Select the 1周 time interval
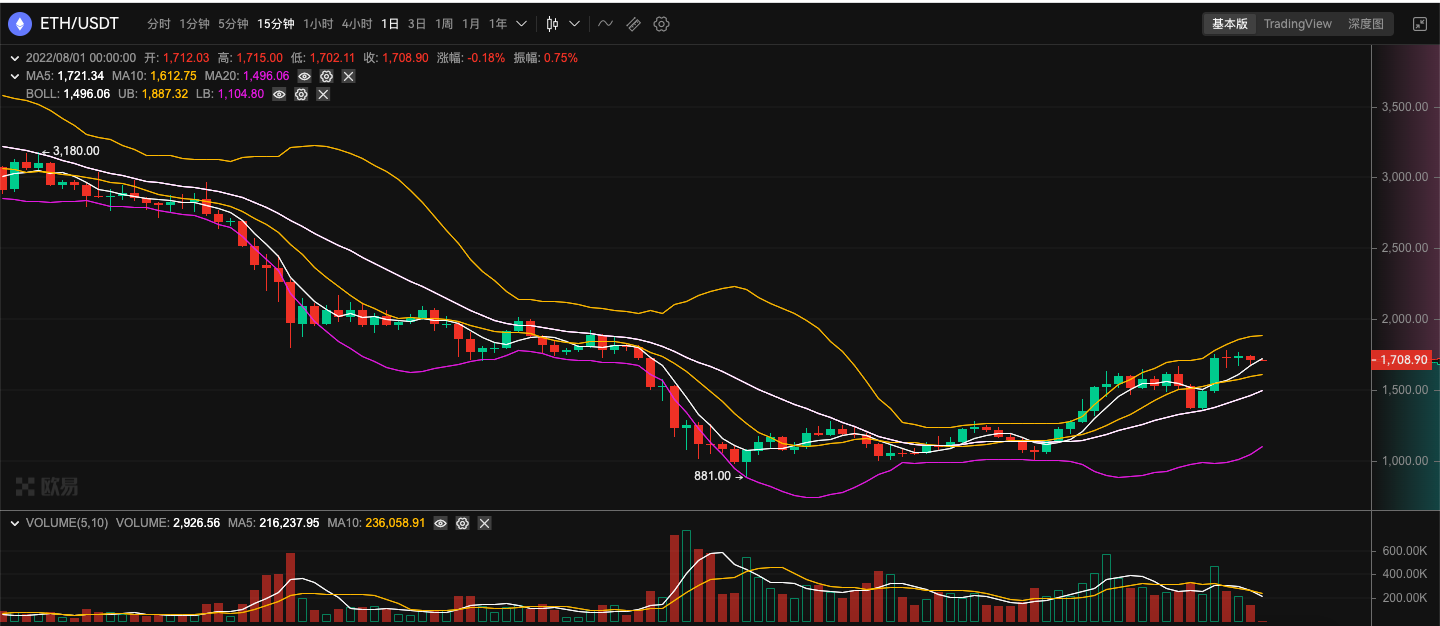 [x=443, y=24]
